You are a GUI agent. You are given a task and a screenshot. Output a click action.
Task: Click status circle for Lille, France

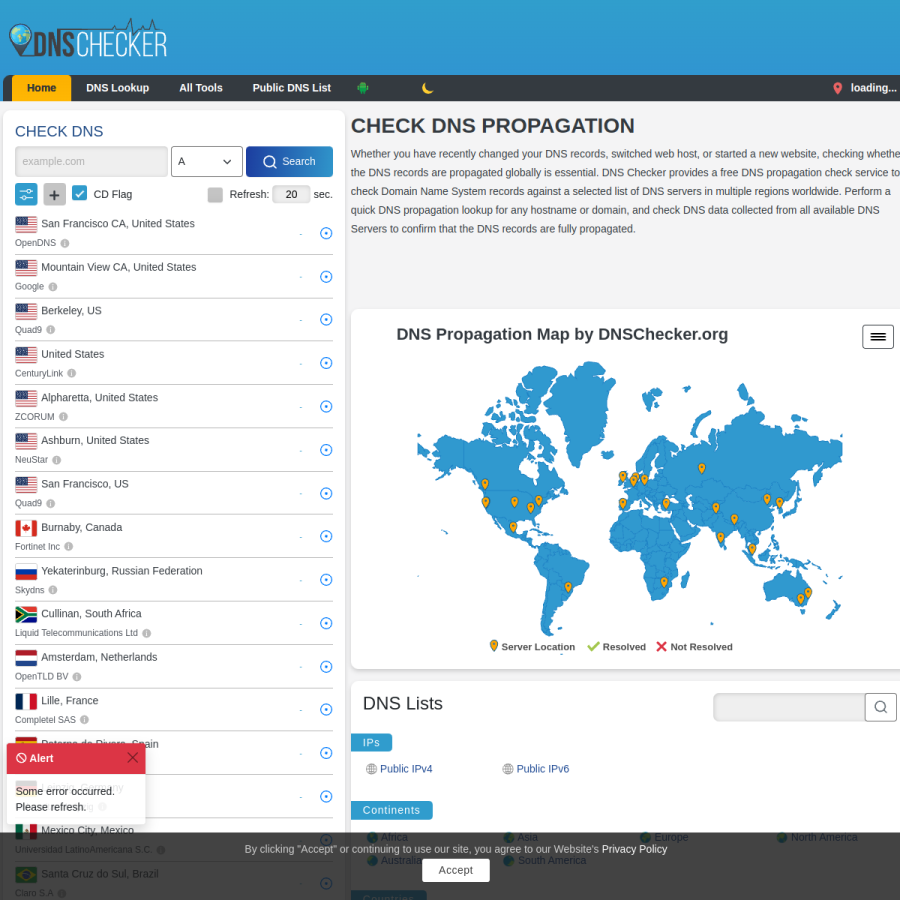[326, 709]
